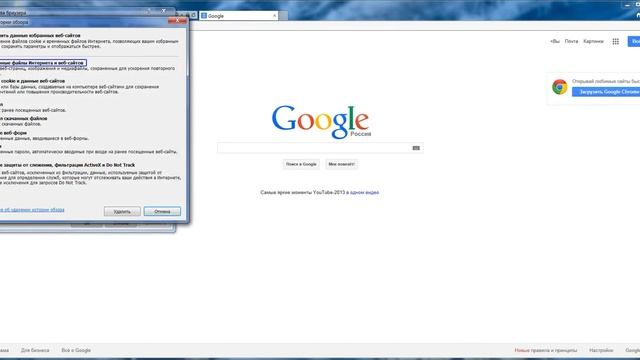Click 'Отмена' in the delete history dialog
The width and height of the screenshot is (640, 360).
click(162, 211)
